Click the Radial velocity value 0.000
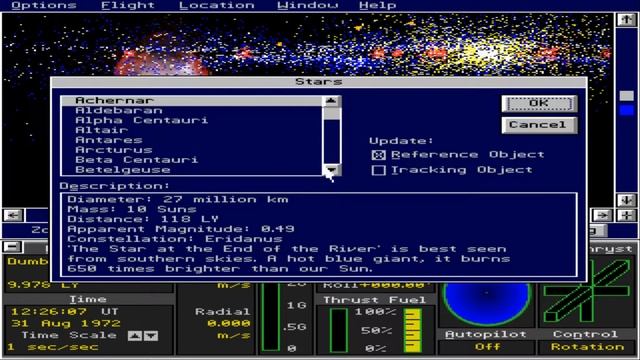This screenshot has width=640, height=360. pos(229,323)
